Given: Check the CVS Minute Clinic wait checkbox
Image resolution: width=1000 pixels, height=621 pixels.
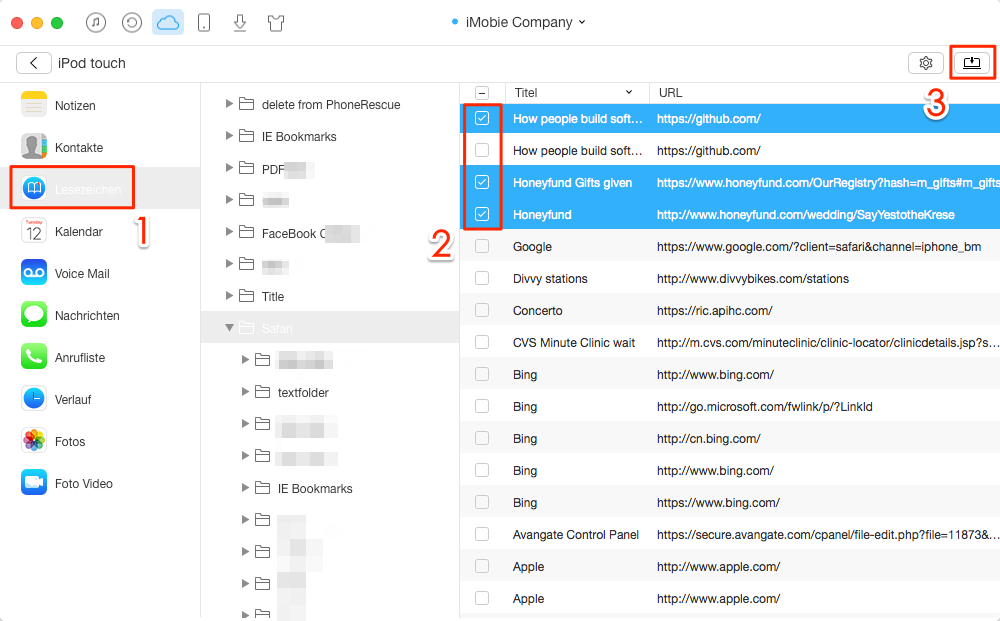Looking at the screenshot, I should pos(482,342).
